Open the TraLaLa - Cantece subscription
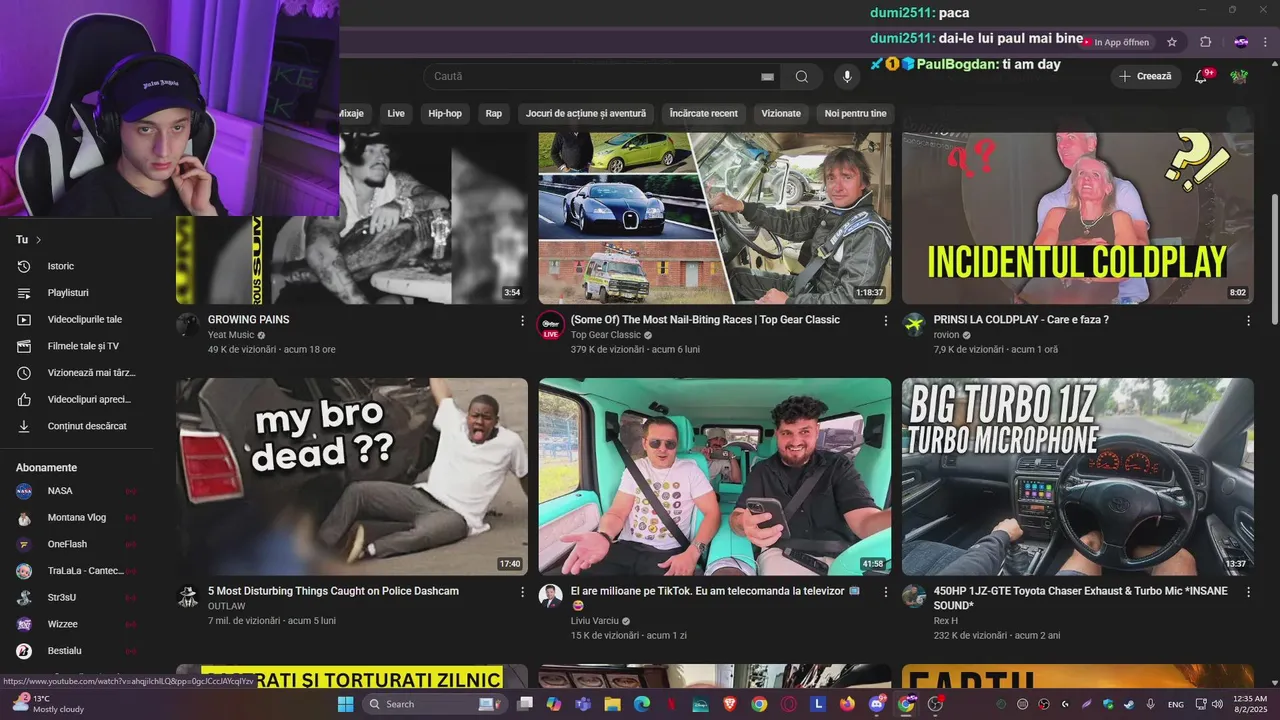This screenshot has width=1280, height=720. [76, 571]
